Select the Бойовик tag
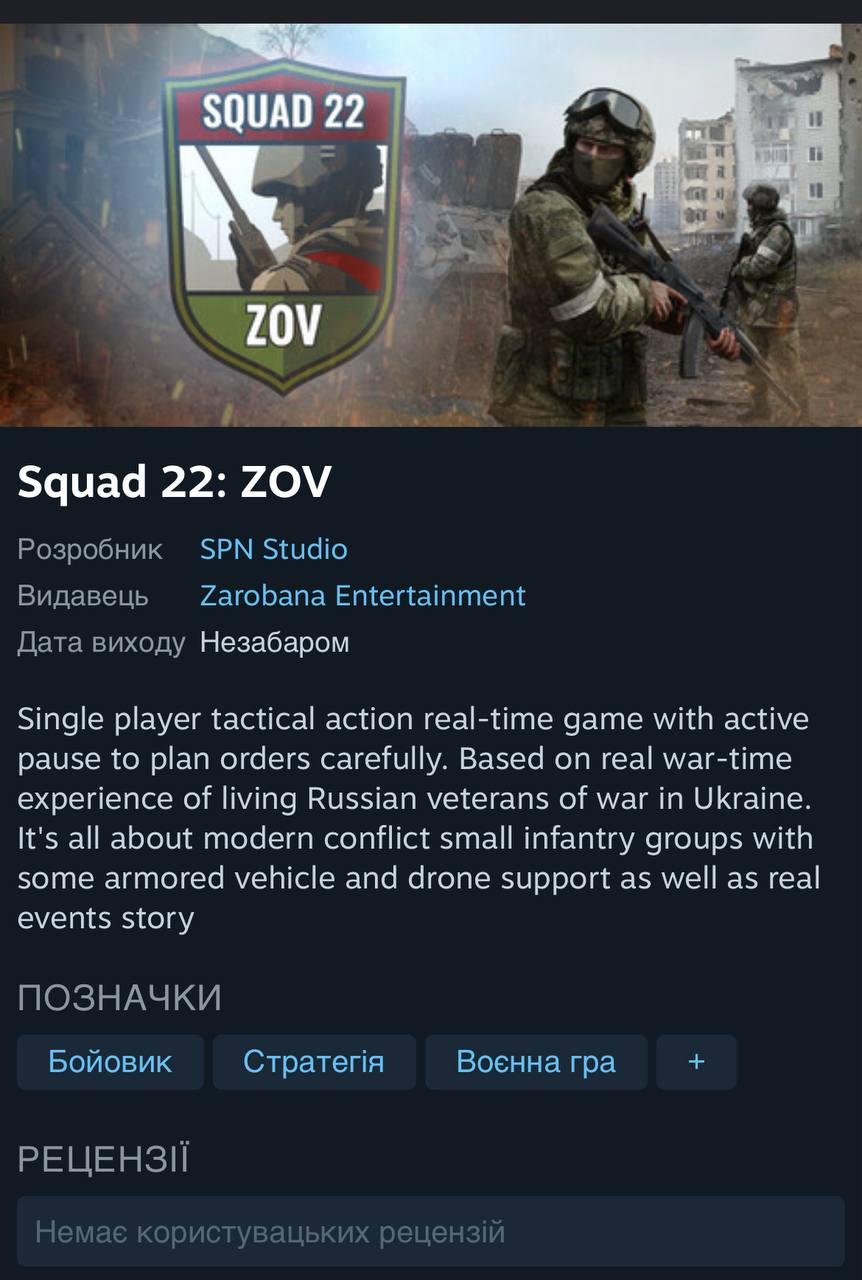Screen dimensions: 862x1280 pyautogui.click(x=110, y=1062)
